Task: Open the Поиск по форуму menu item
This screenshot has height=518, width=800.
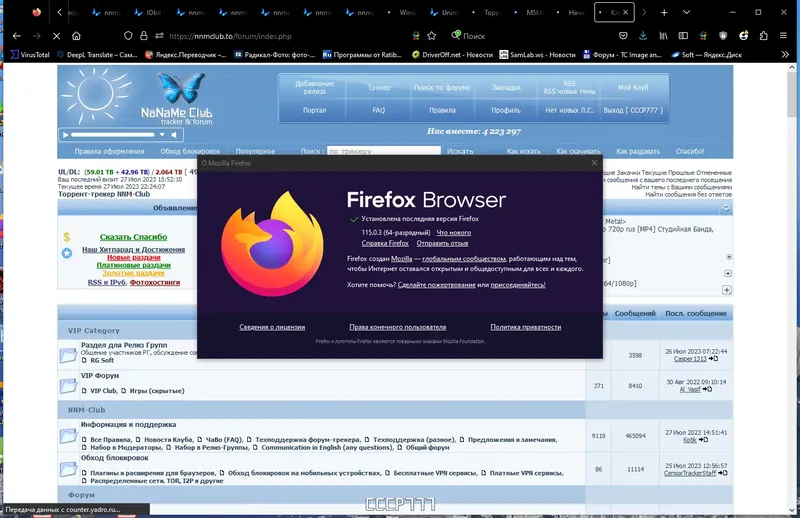Action: [442, 87]
